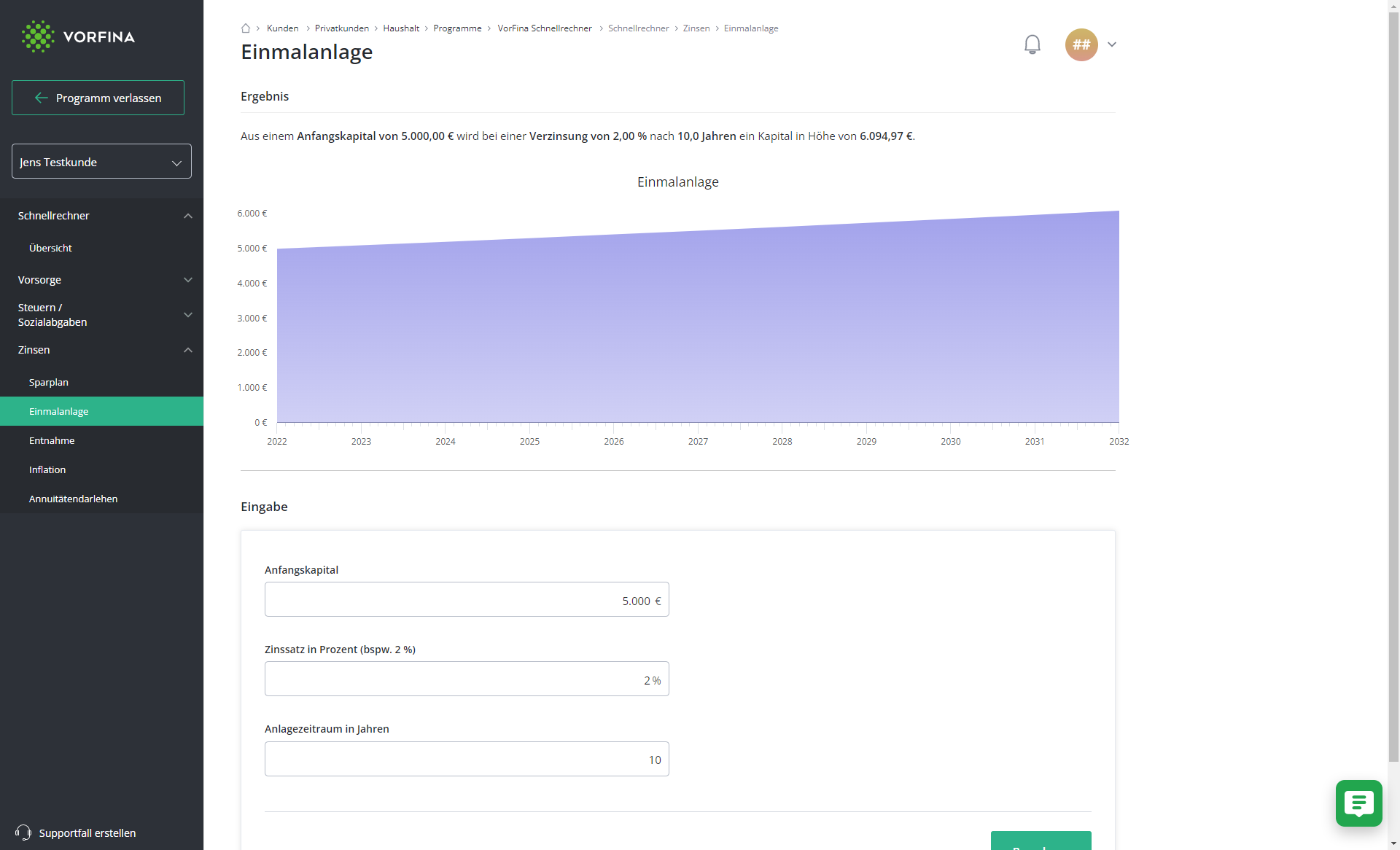Image resolution: width=1400 pixels, height=850 pixels.
Task: Click the Eingabe heading
Action: pos(264,507)
